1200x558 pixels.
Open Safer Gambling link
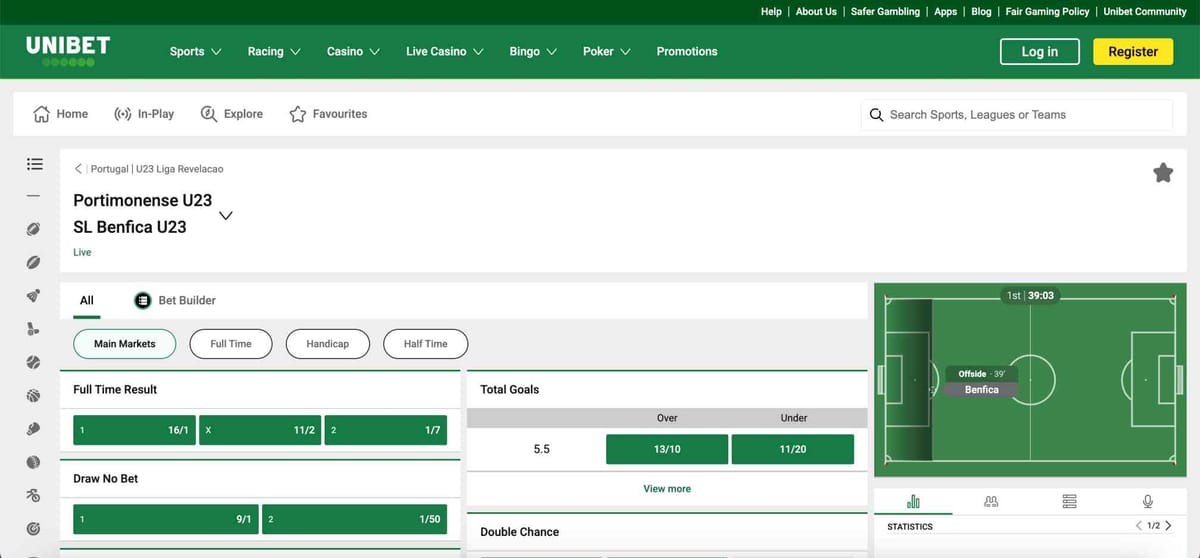tap(885, 12)
